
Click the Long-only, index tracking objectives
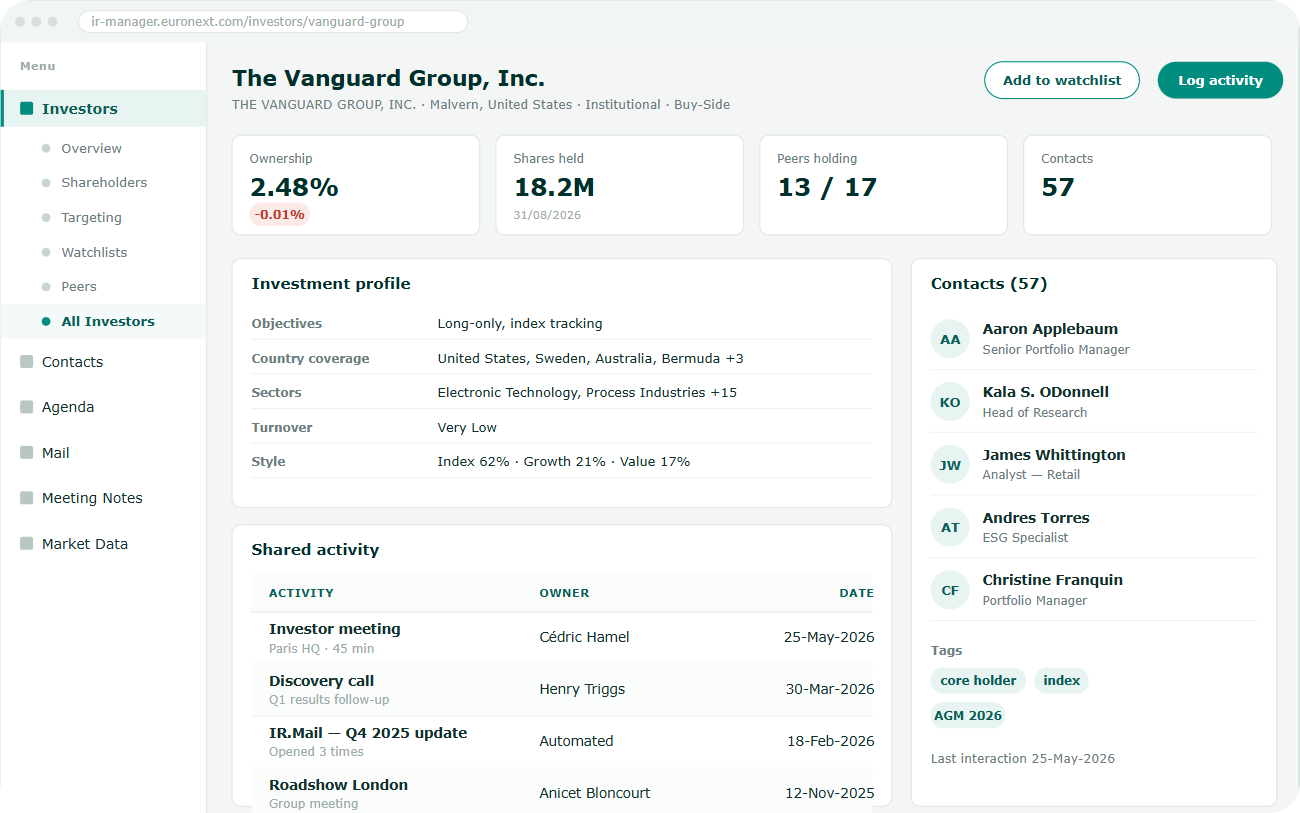click(520, 324)
